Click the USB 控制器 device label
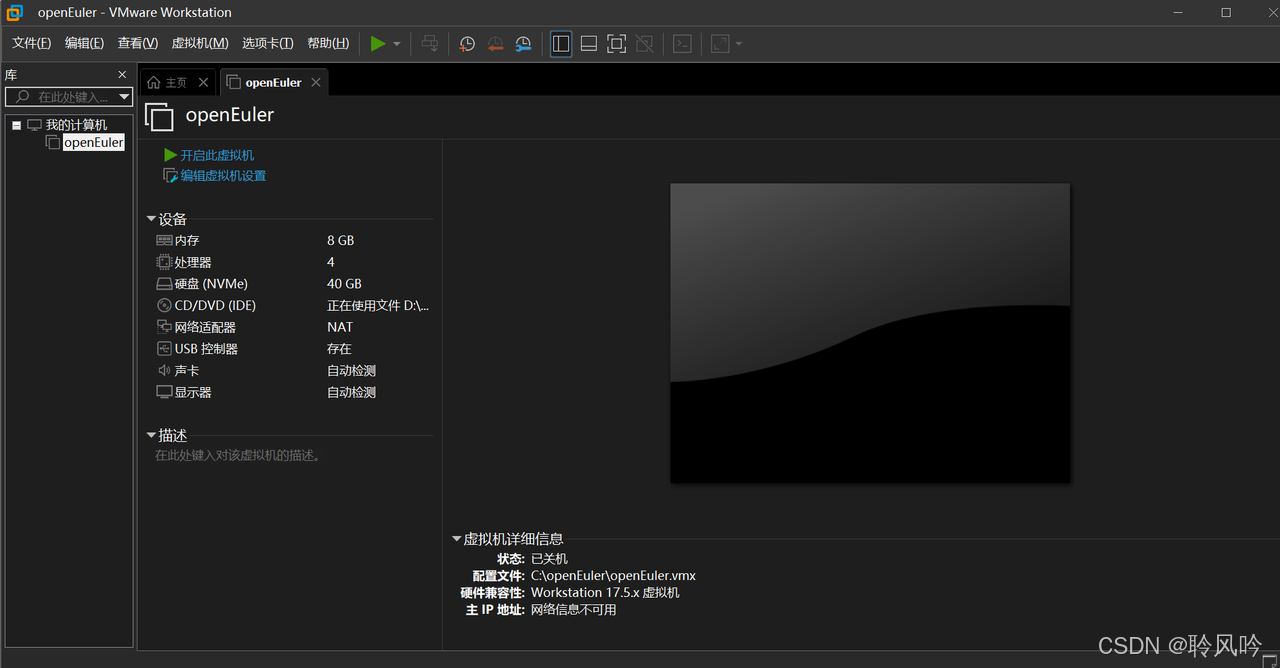Viewport: 1280px width, 668px height. tap(206, 349)
